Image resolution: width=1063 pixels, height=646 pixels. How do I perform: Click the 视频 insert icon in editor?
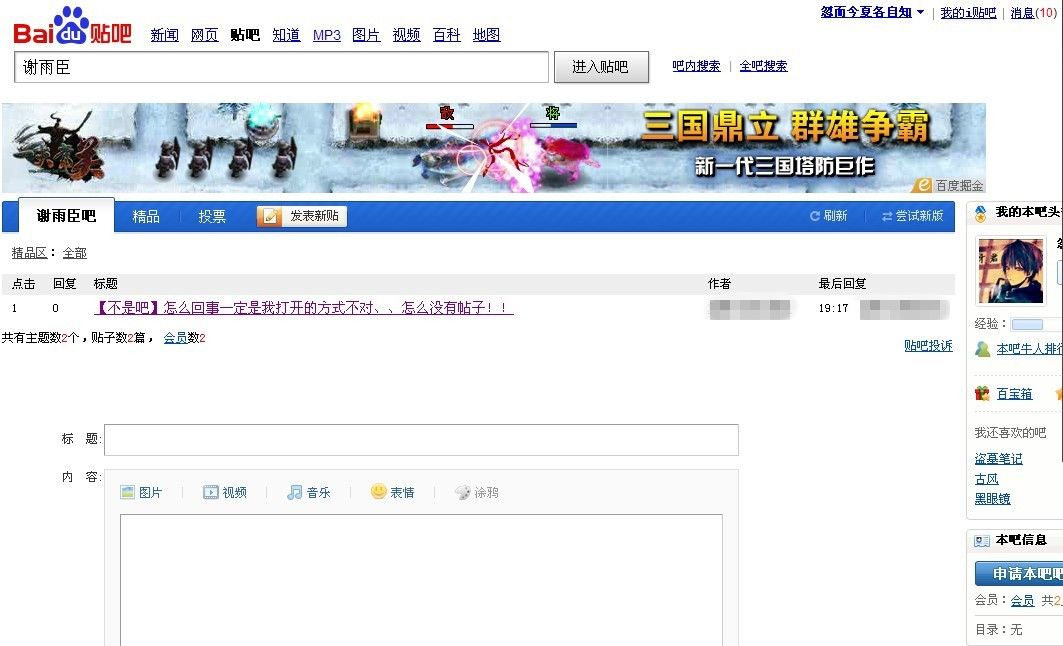211,492
